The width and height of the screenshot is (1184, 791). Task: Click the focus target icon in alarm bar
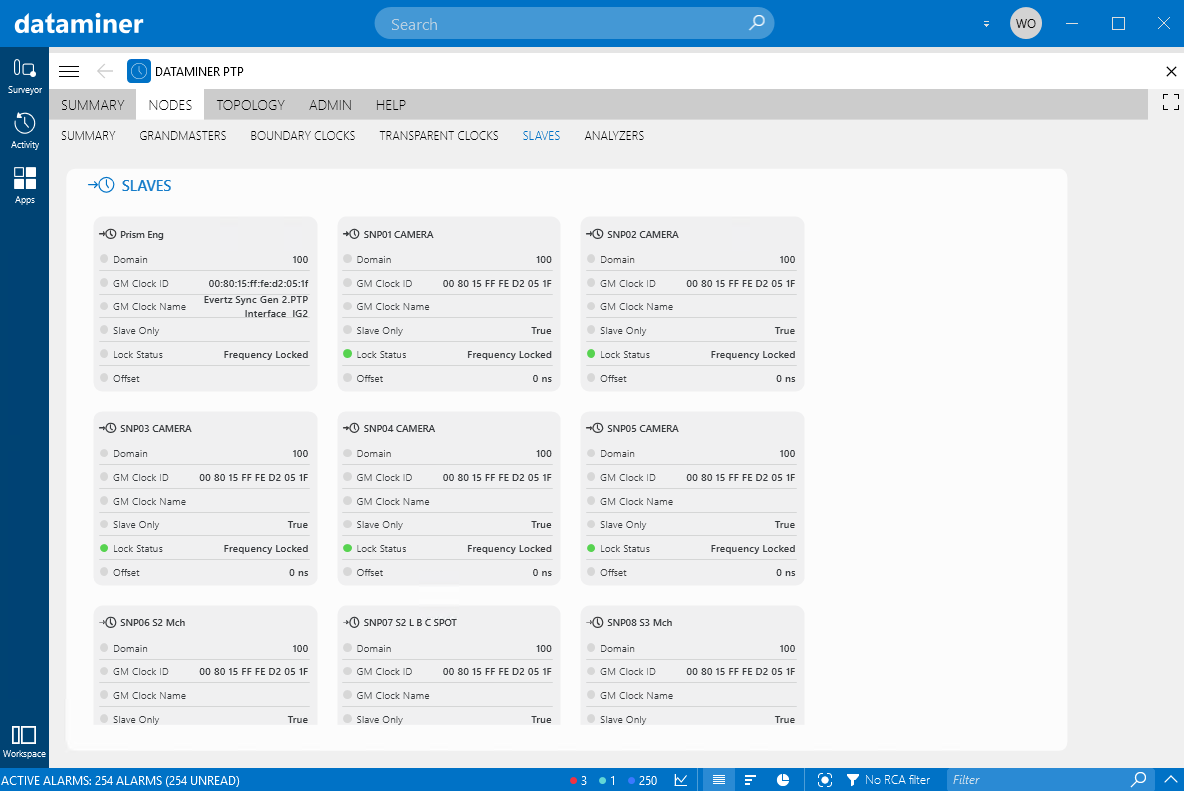tap(825, 780)
